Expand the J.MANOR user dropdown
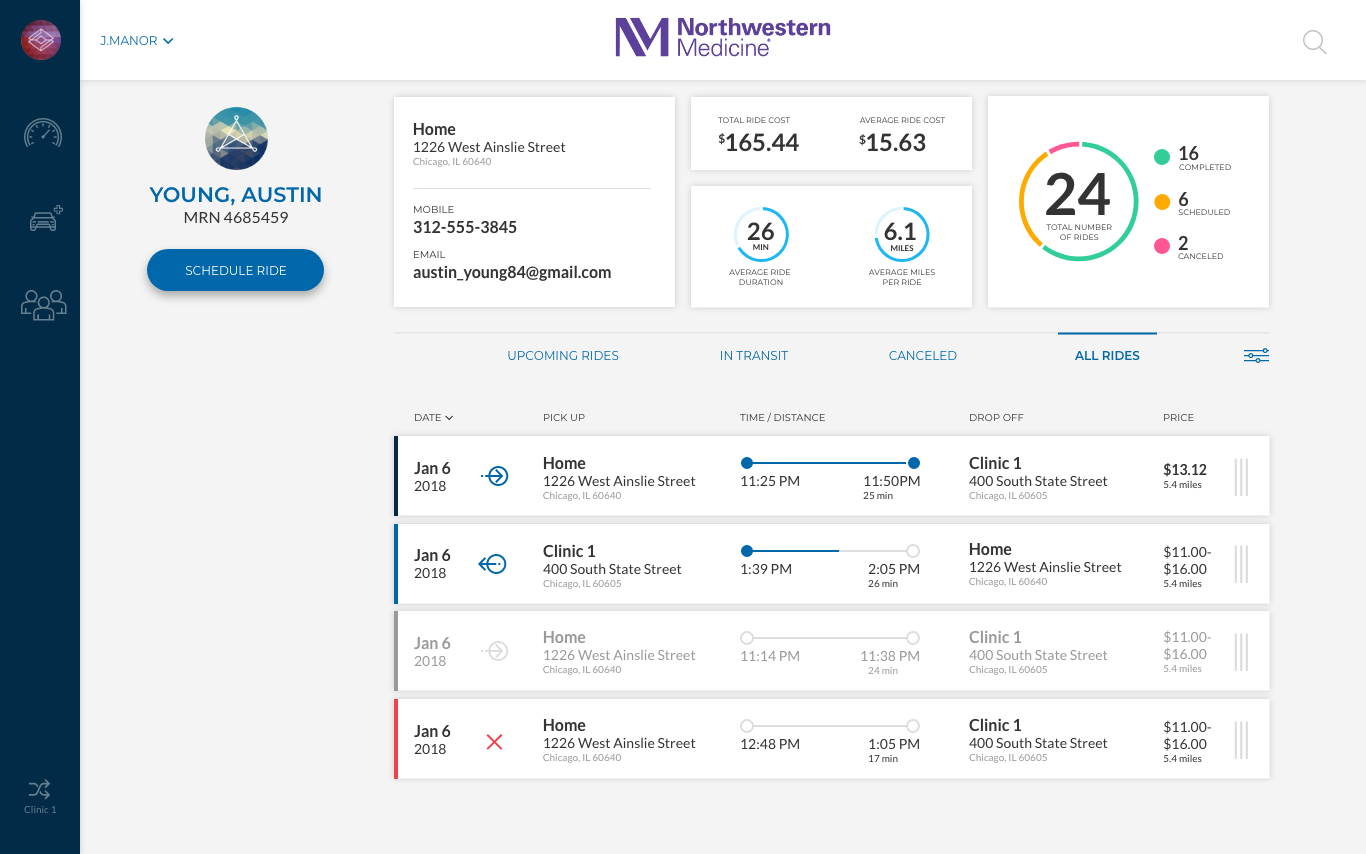Image resolution: width=1366 pixels, height=854 pixels. pos(137,41)
